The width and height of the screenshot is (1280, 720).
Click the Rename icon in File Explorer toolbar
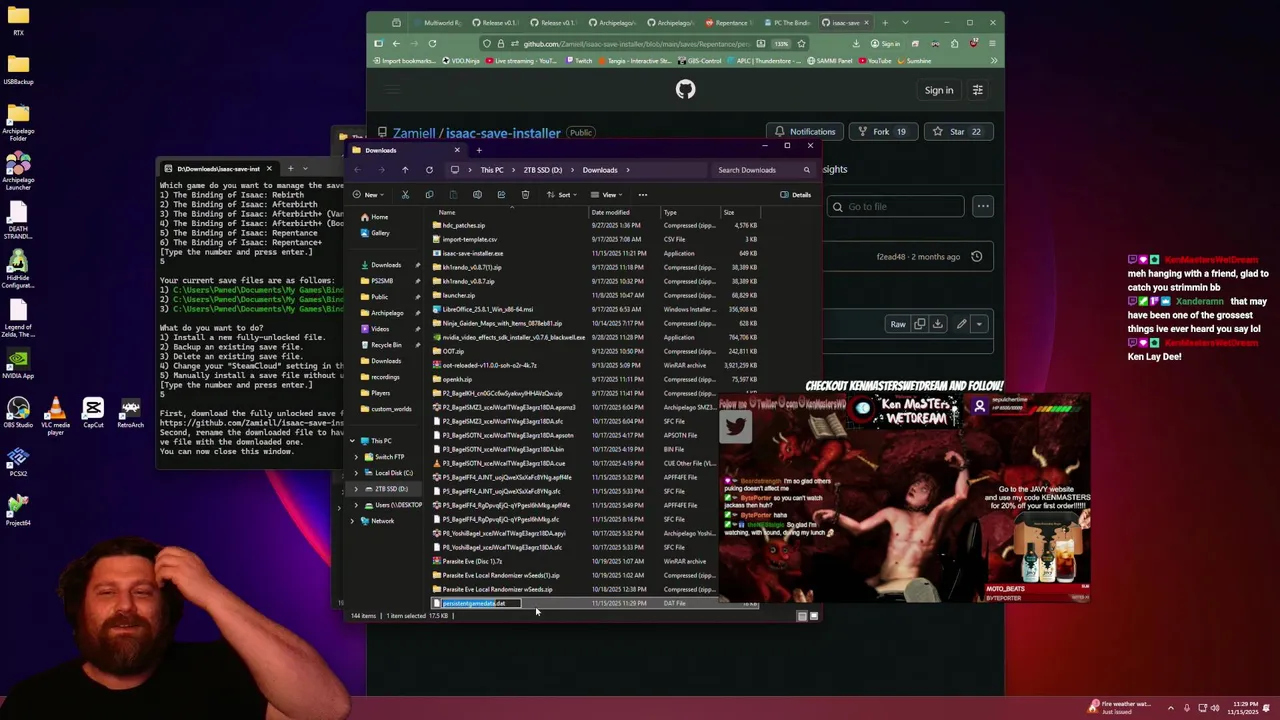[x=477, y=195]
